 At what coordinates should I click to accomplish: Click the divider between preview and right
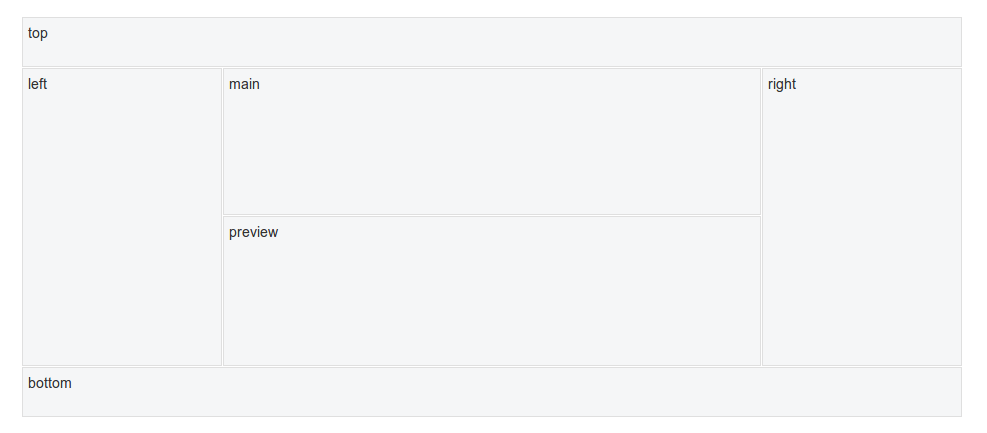pos(762,291)
